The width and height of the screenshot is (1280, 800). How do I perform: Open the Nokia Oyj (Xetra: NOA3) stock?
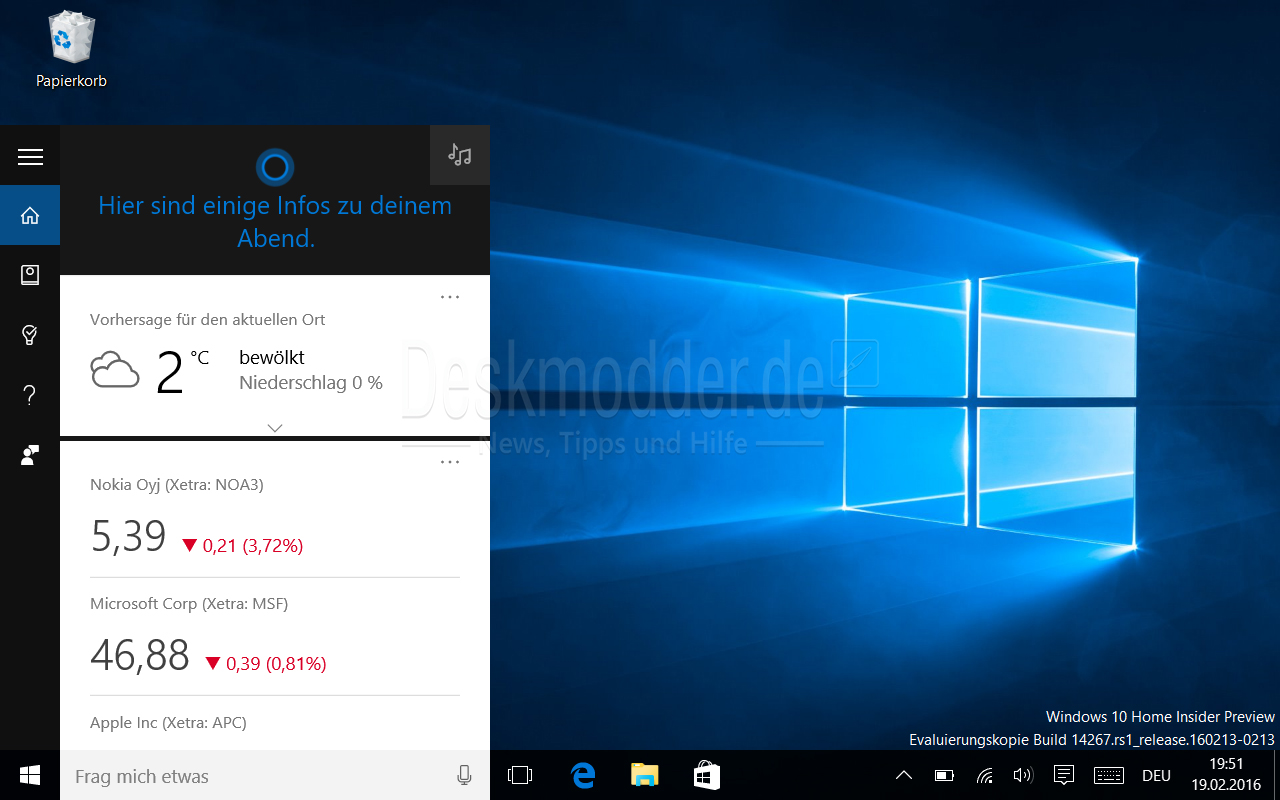177,485
